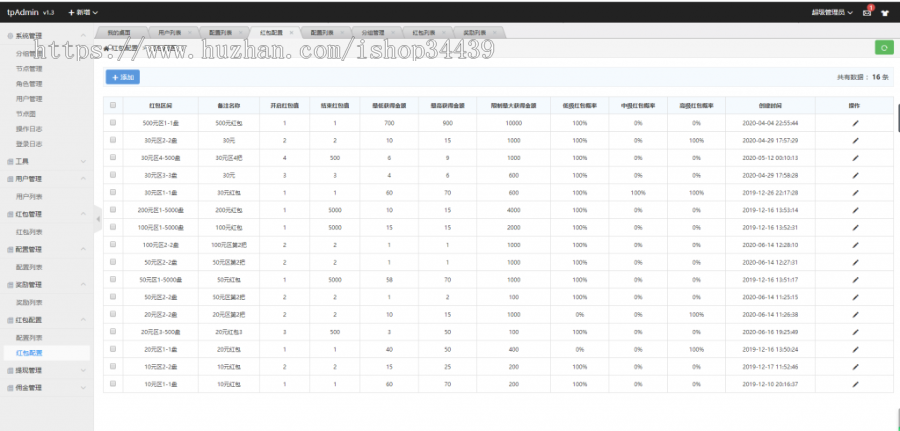900x431 pixels.
Task: Switch to the 我的桌面 tab
Action: pyautogui.click(x=120, y=32)
